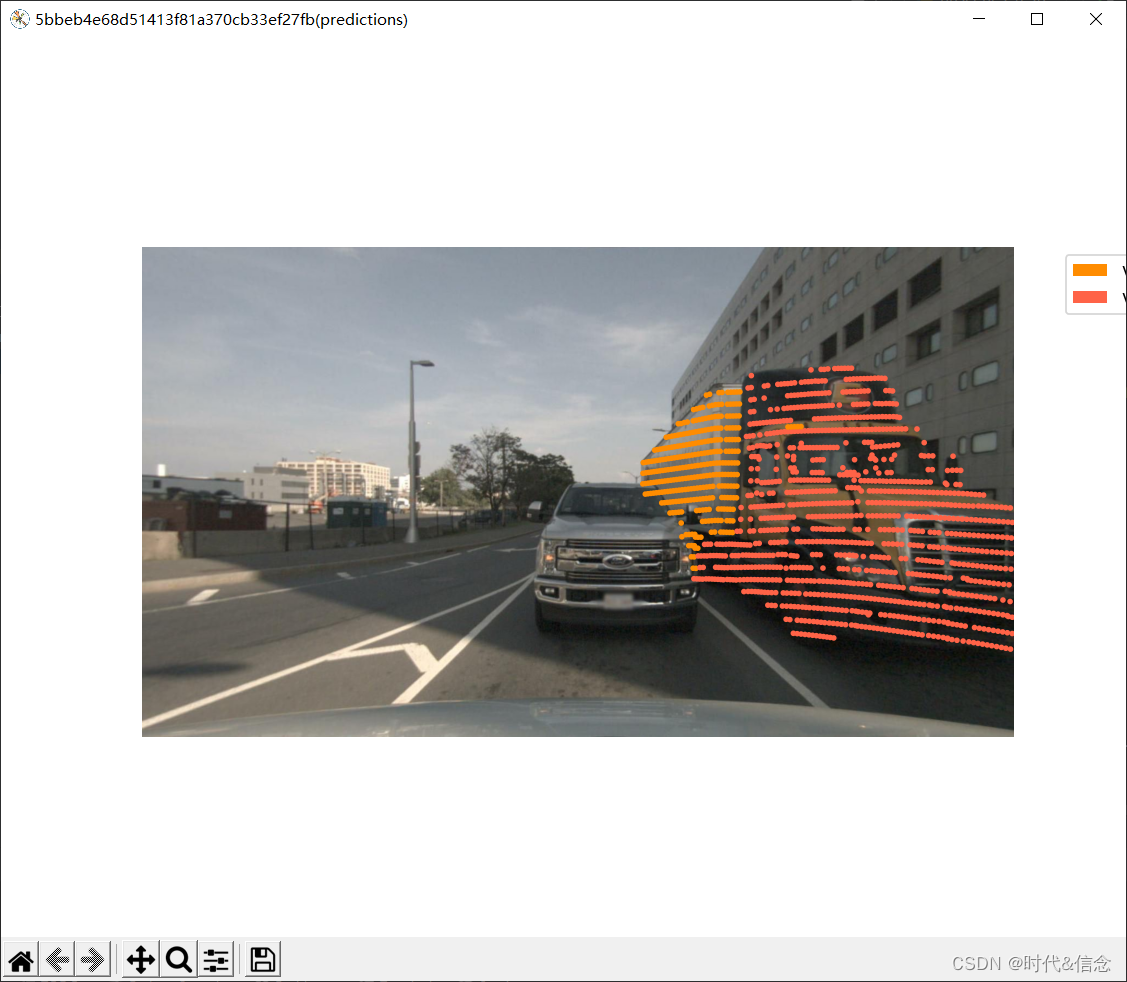This screenshot has height=982, width=1127.
Task: Click the window title text
Action: pyautogui.click(x=221, y=19)
